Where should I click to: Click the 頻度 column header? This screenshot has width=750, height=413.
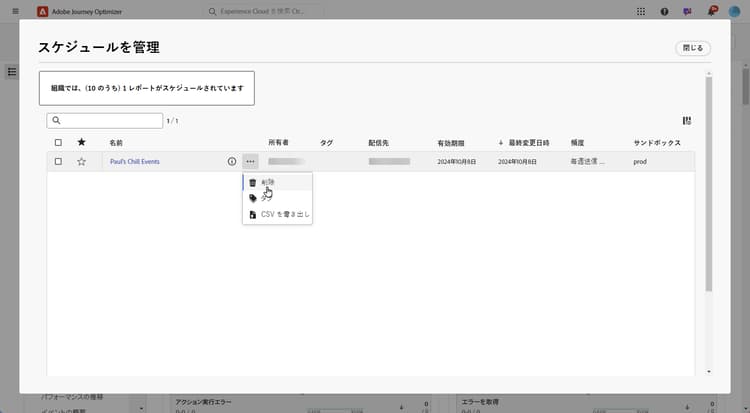pos(577,143)
